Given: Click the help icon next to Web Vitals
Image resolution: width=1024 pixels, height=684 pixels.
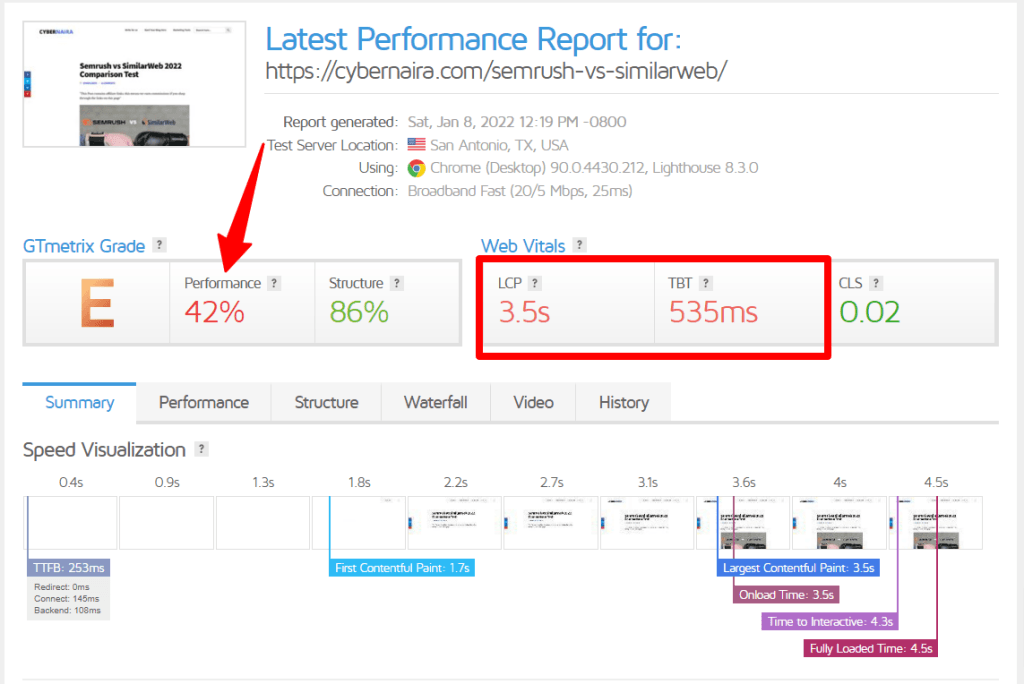Looking at the screenshot, I should [x=579, y=245].
